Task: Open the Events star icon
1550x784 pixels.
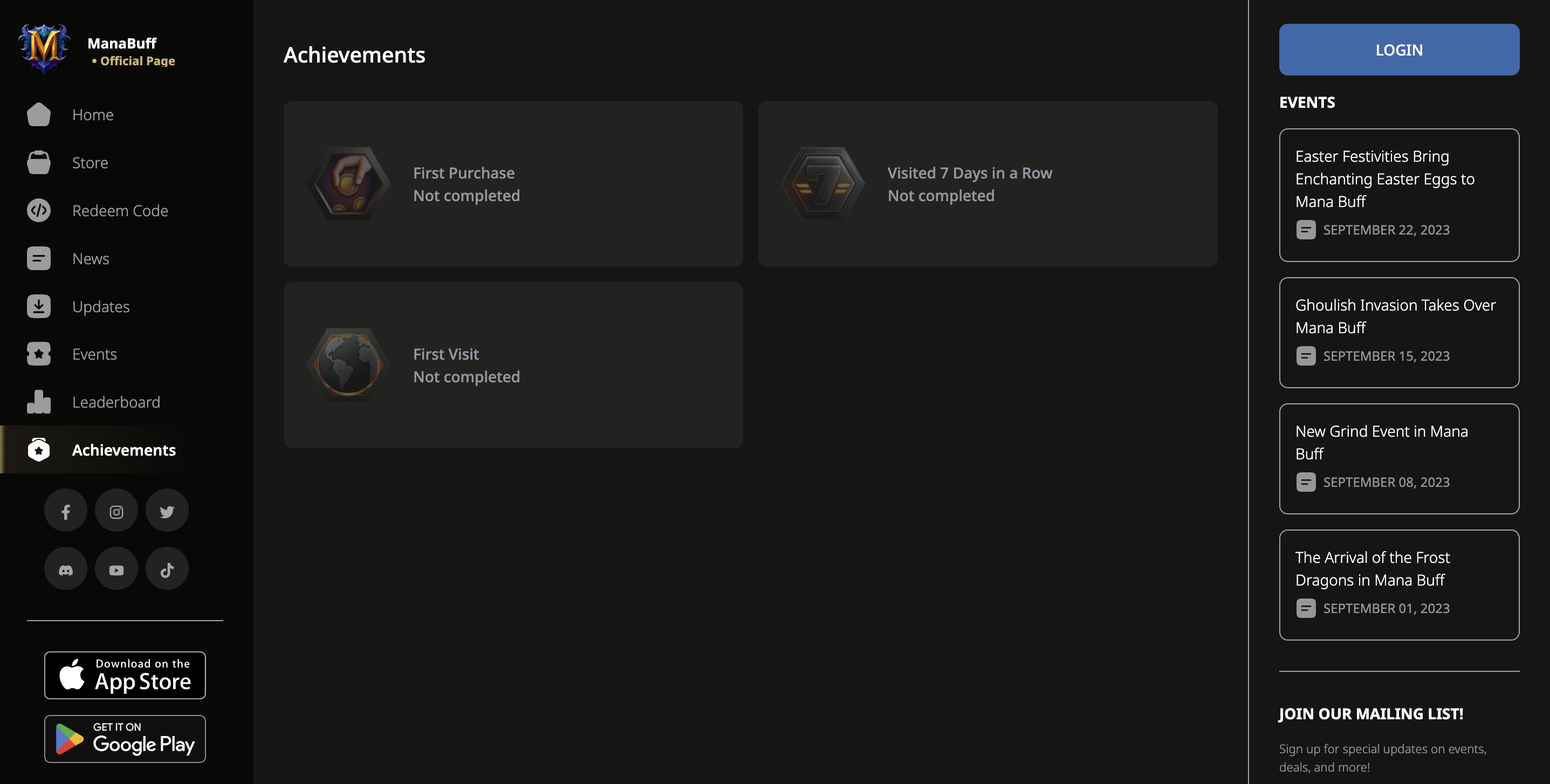Action: (38, 354)
